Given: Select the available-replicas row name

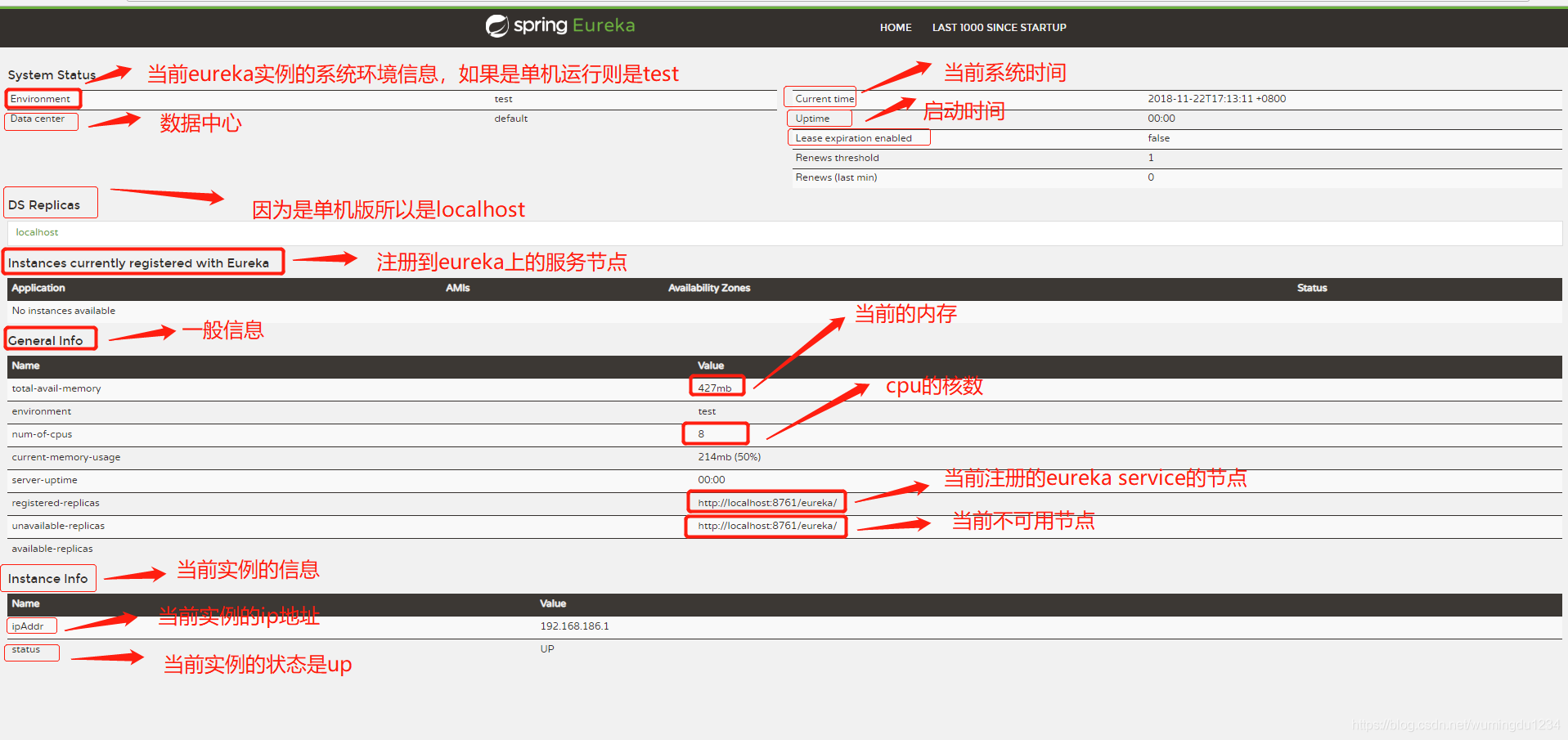Looking at the screenshot, I should 52,549.
